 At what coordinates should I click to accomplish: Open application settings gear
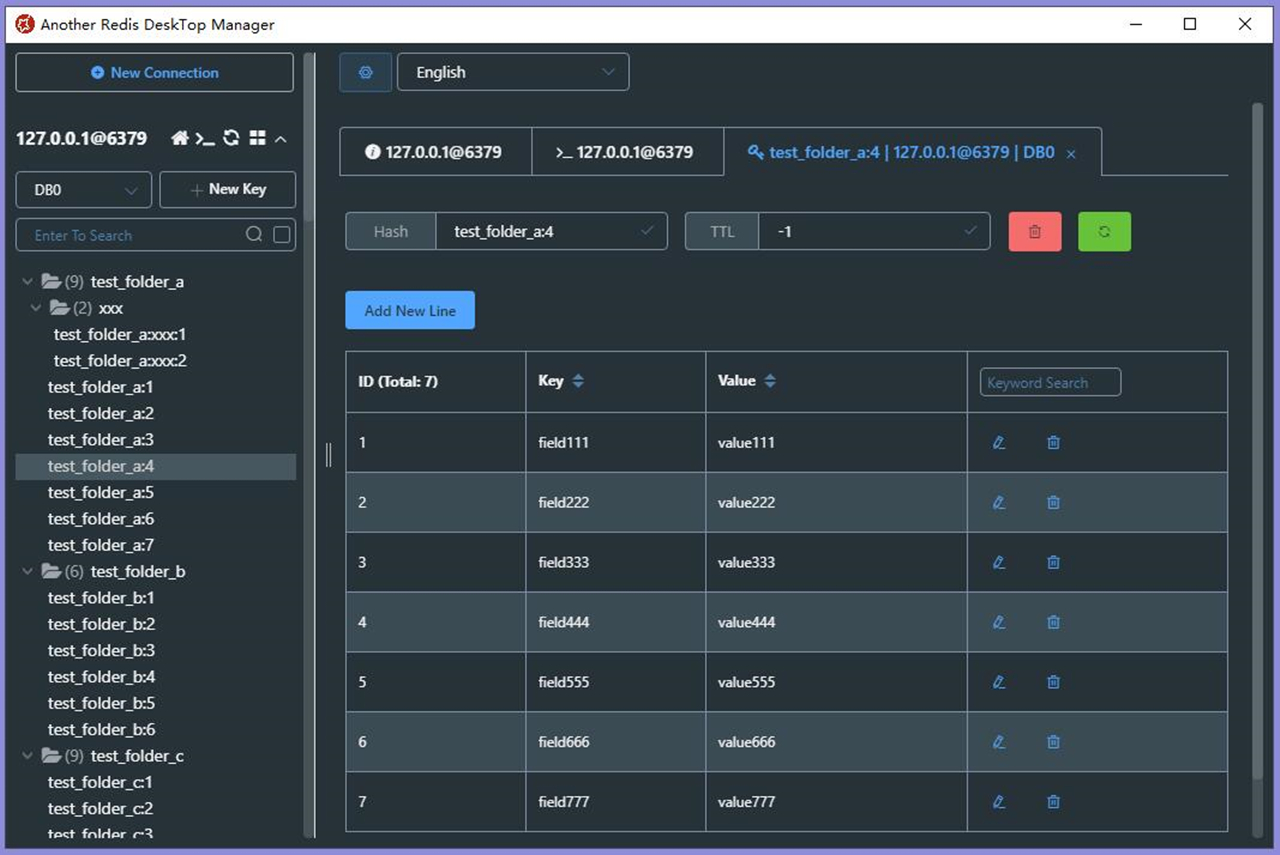365,71
